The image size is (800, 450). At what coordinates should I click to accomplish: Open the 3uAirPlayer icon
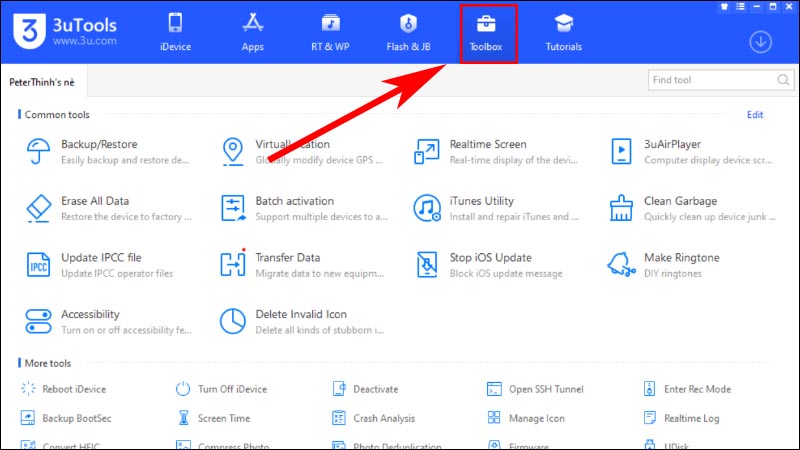pos(621,152)
